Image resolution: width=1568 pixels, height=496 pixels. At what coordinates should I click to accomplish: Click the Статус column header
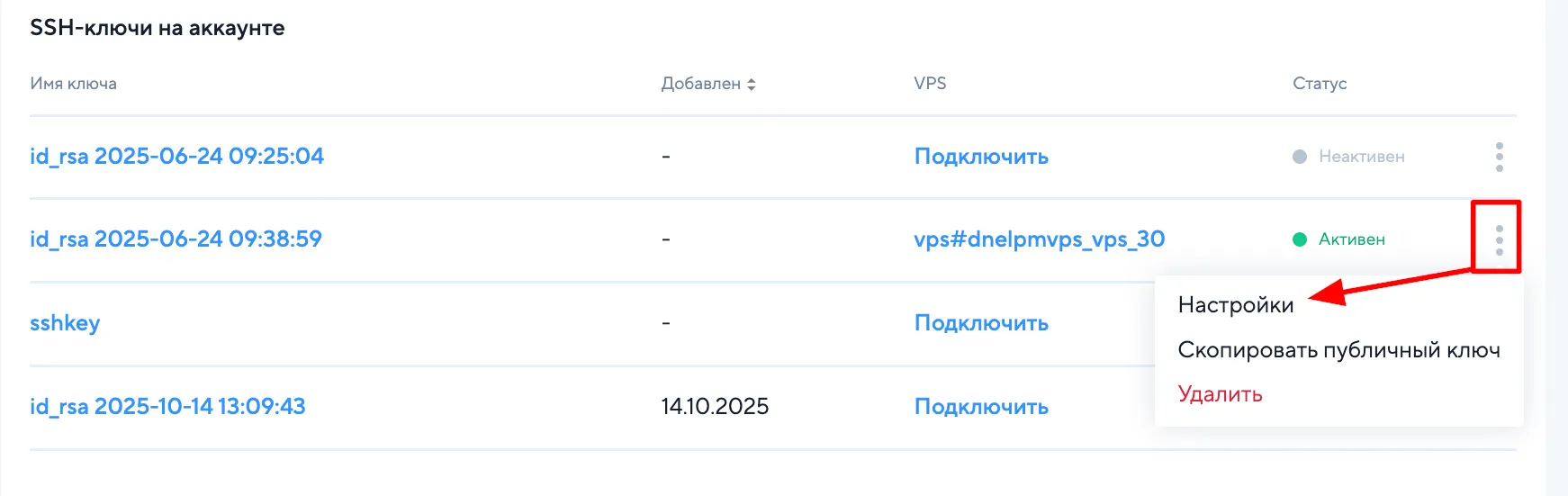1320,84
